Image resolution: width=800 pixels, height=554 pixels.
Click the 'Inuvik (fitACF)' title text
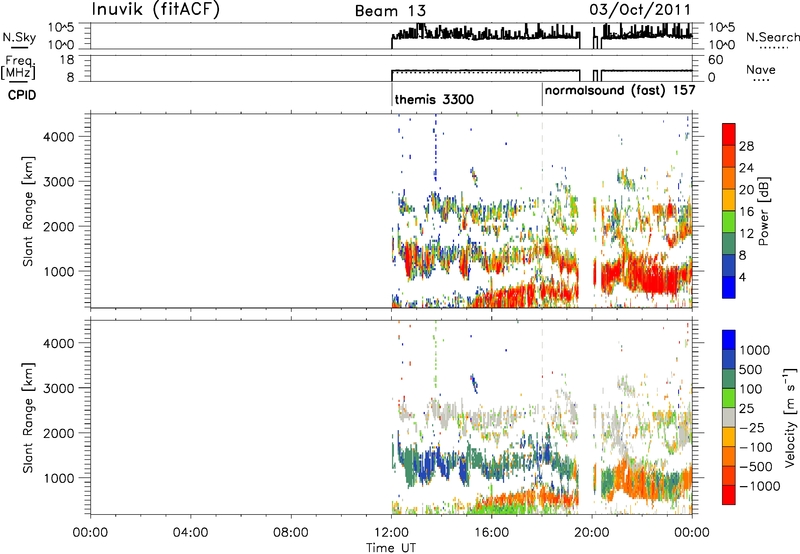point(156,10)
